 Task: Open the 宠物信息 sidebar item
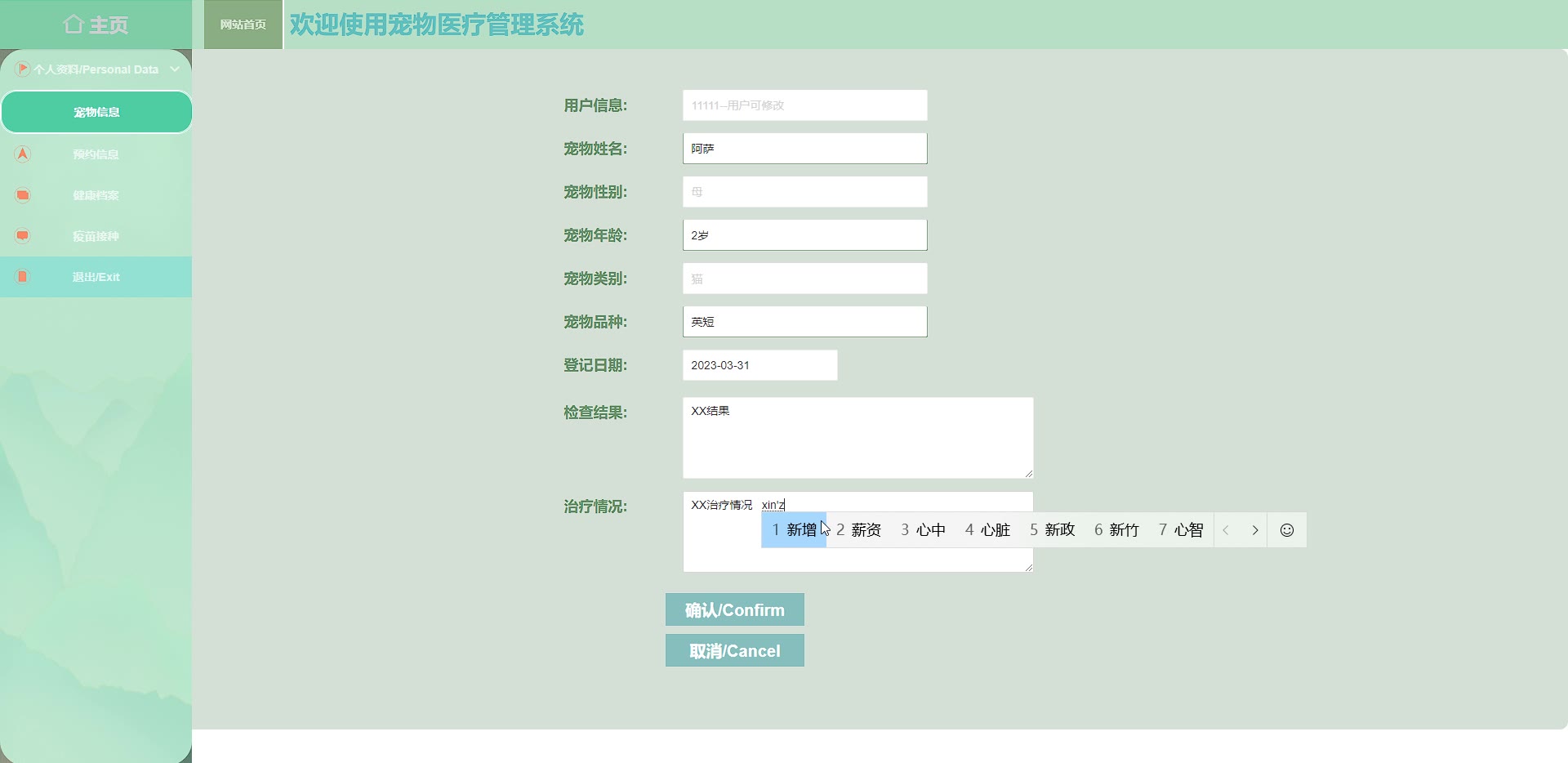(96, 112)
